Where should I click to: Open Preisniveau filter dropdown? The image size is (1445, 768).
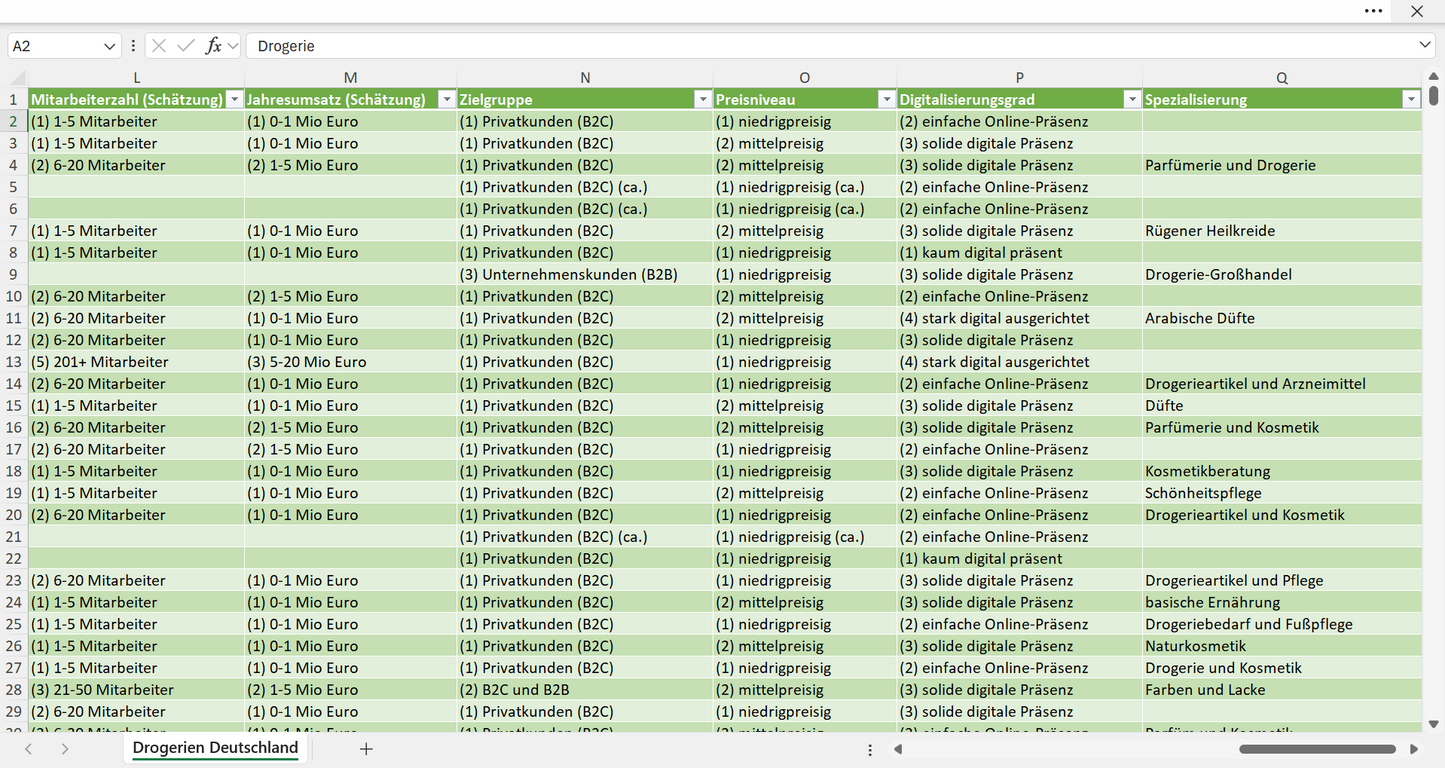[x=886, y=100]
